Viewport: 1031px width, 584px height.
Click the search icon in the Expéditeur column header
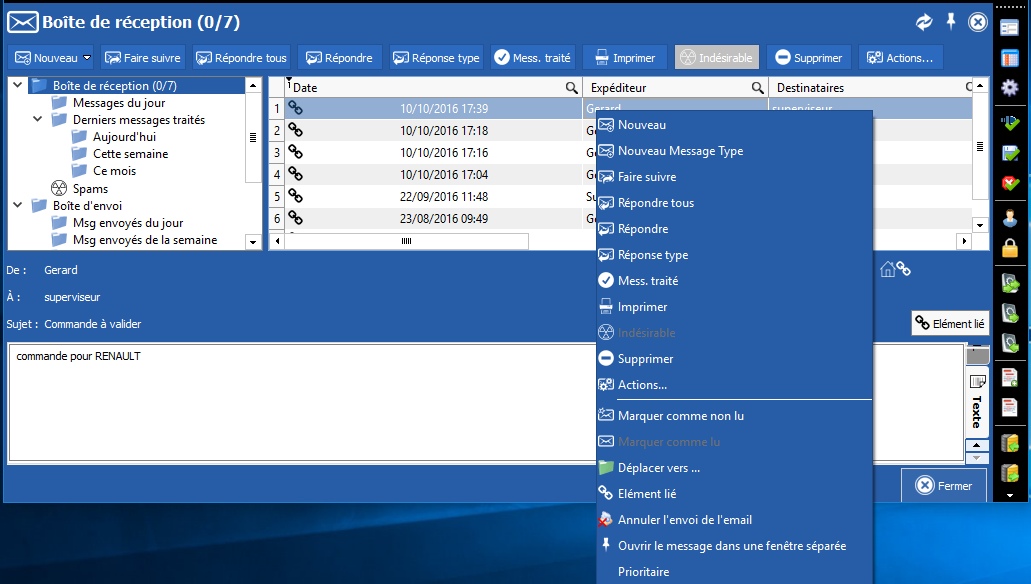pos(758,88)
